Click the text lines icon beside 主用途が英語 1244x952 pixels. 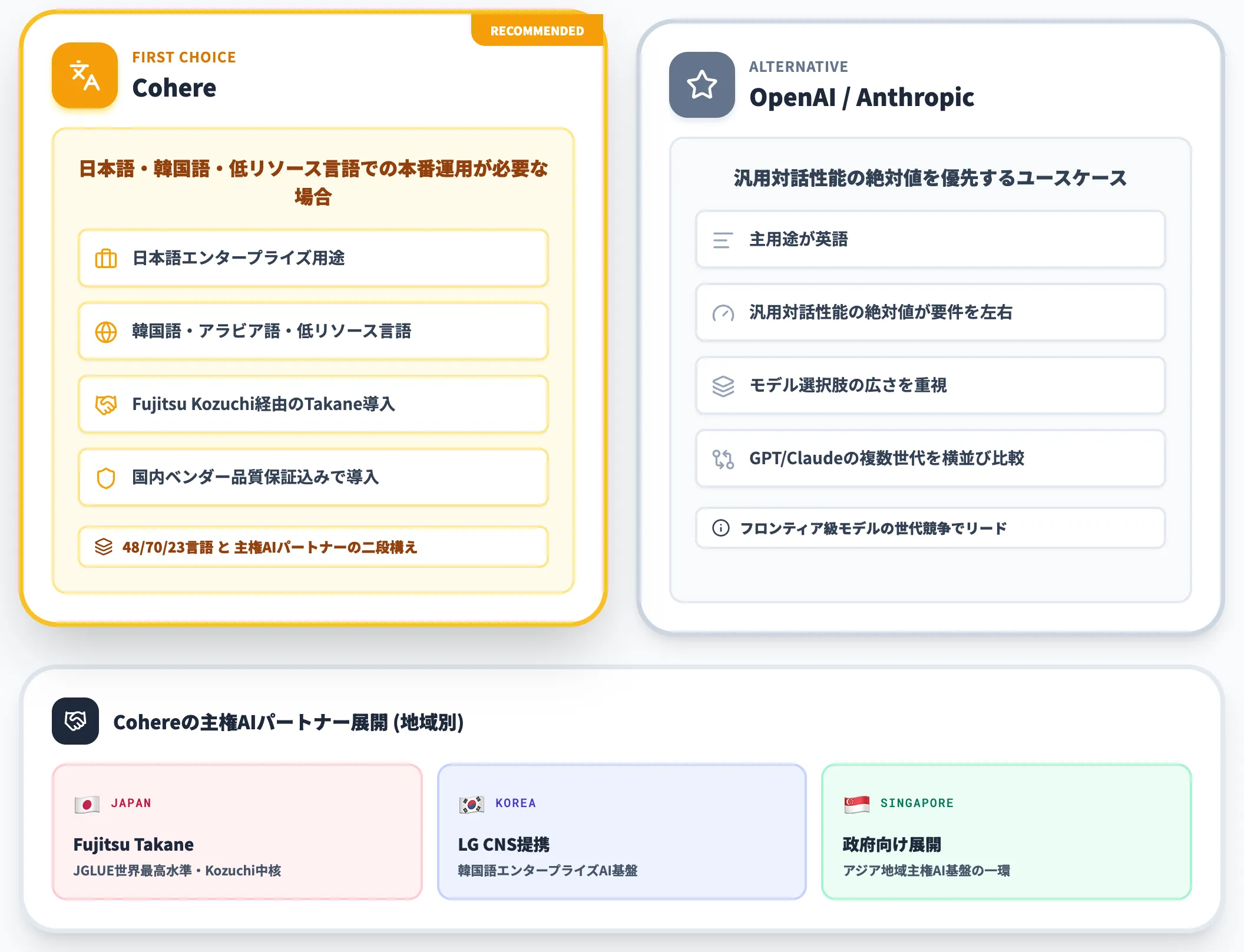723,240
